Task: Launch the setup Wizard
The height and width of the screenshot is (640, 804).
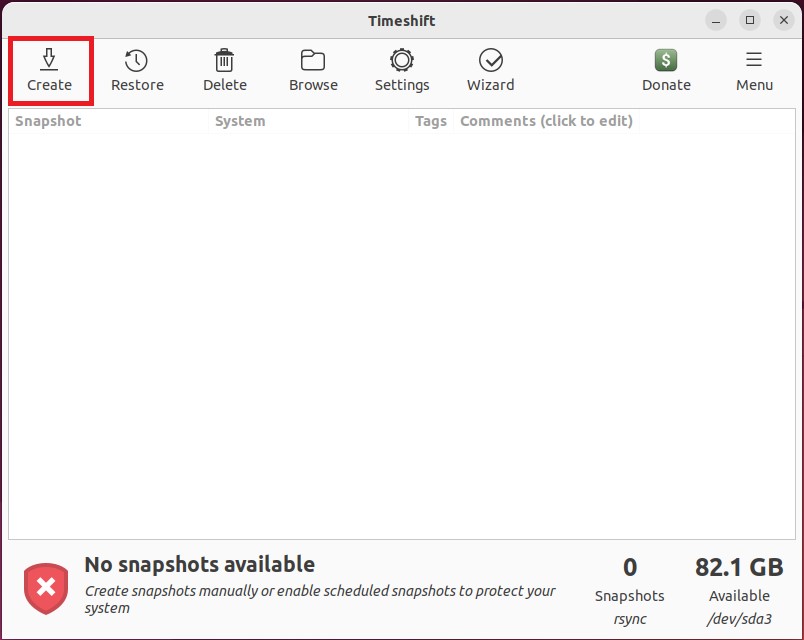Action: coord(490,71)
